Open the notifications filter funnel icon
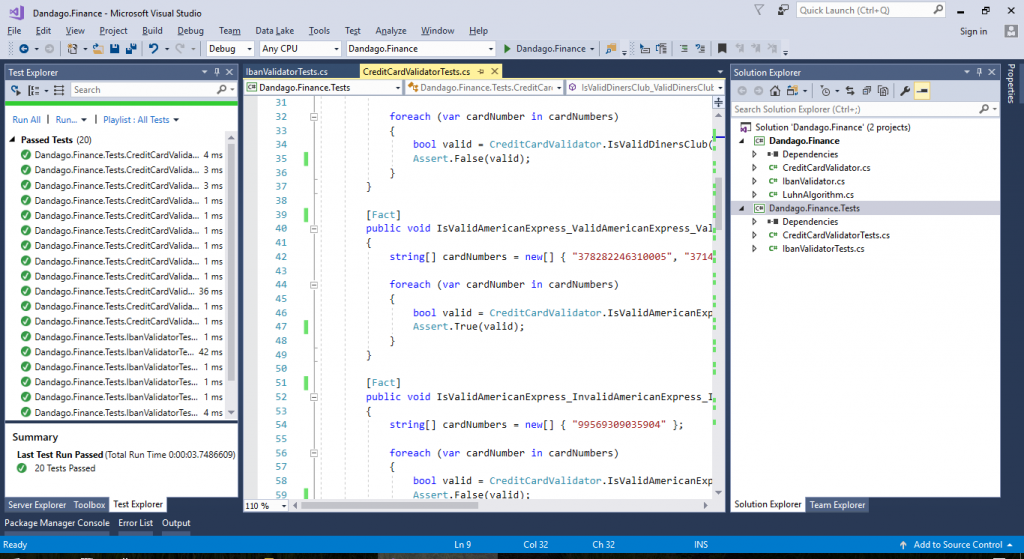This screenshot has height=559, width=1024. pos(758,10)
